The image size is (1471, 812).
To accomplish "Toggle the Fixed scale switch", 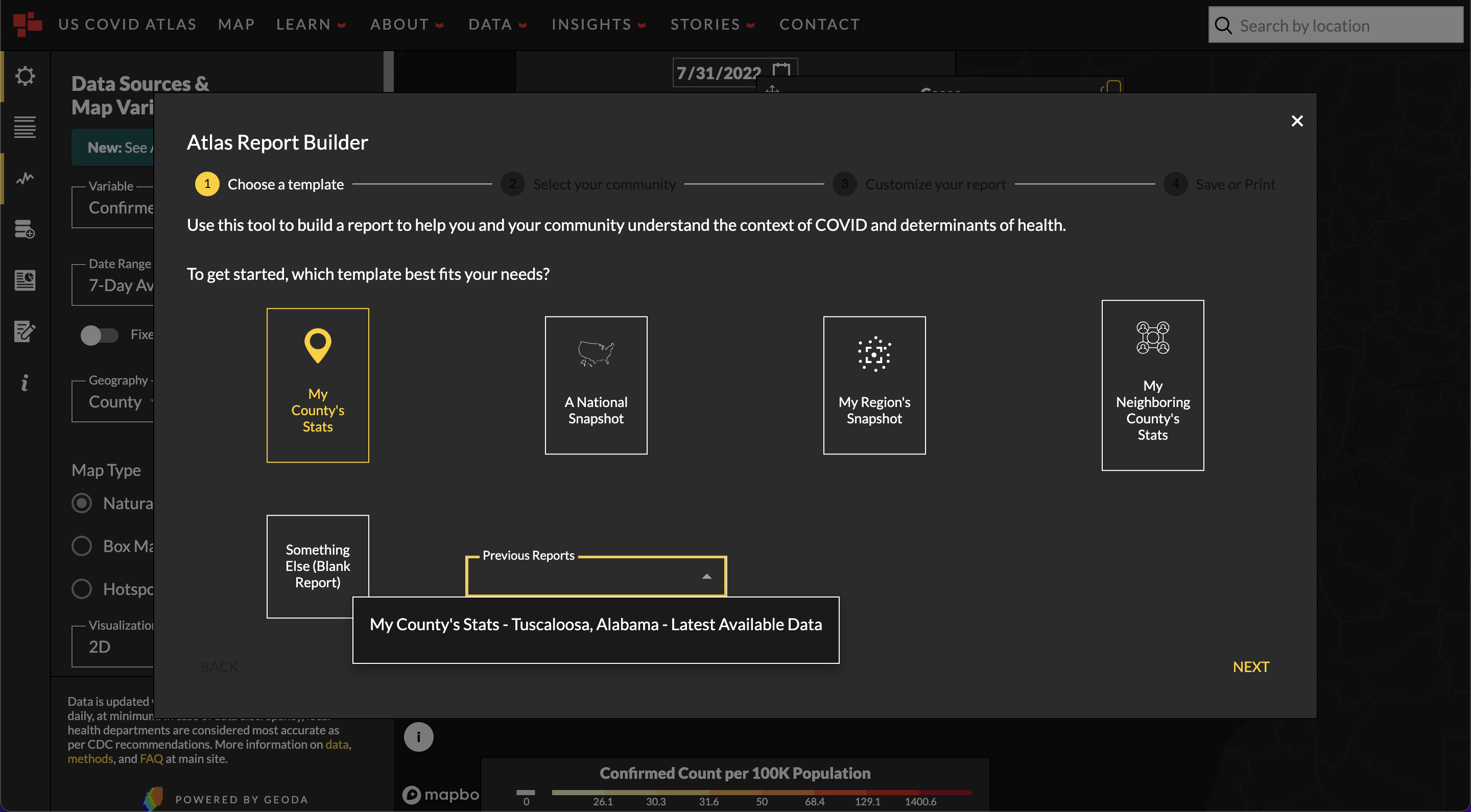I will pyautogui.click(x=99, y=335).
